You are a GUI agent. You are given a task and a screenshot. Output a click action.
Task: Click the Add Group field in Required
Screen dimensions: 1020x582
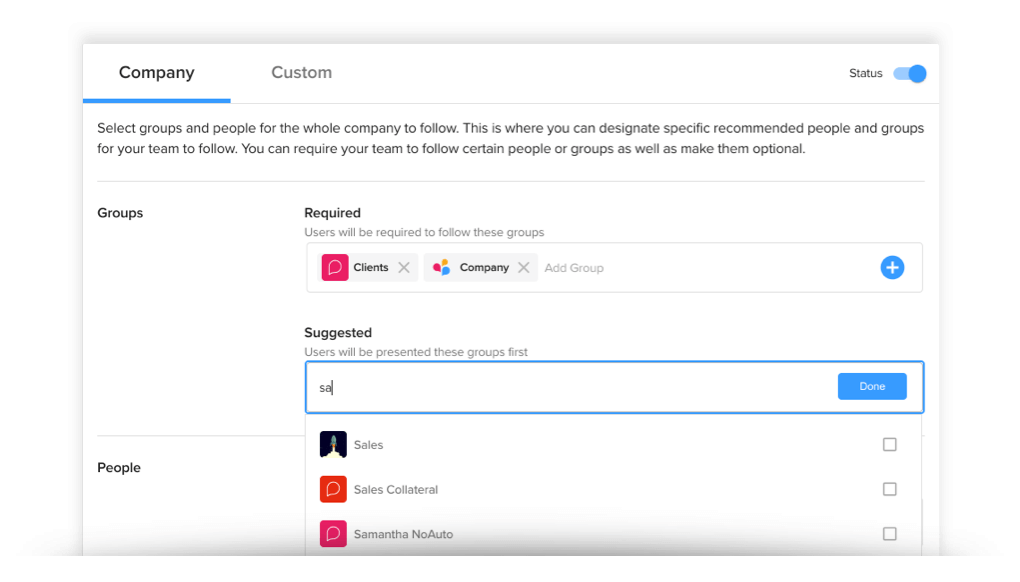(x=574, y=268)
